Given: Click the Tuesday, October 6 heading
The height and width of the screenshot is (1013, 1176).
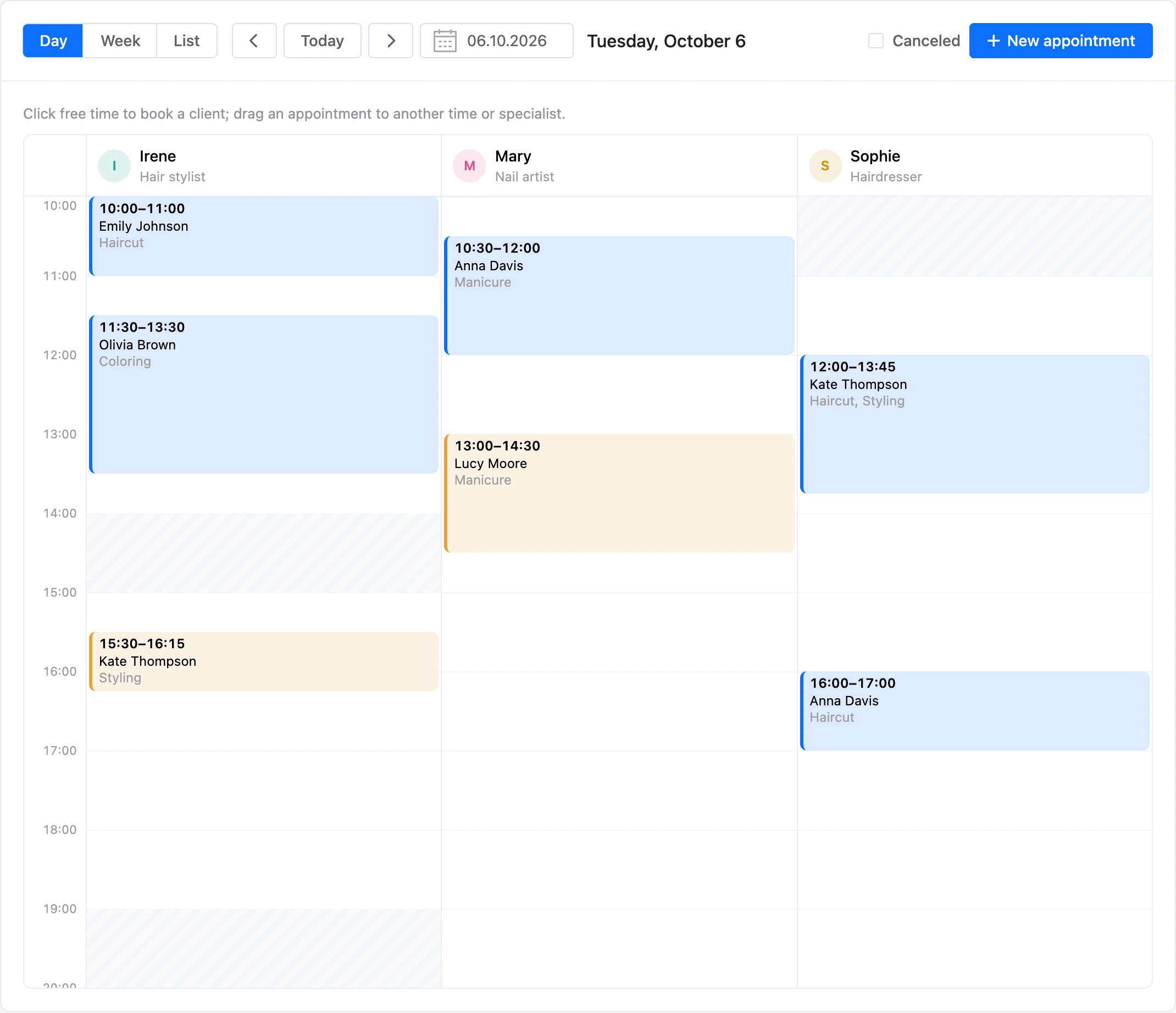Looking at the screenshot, I should (667, 41).
